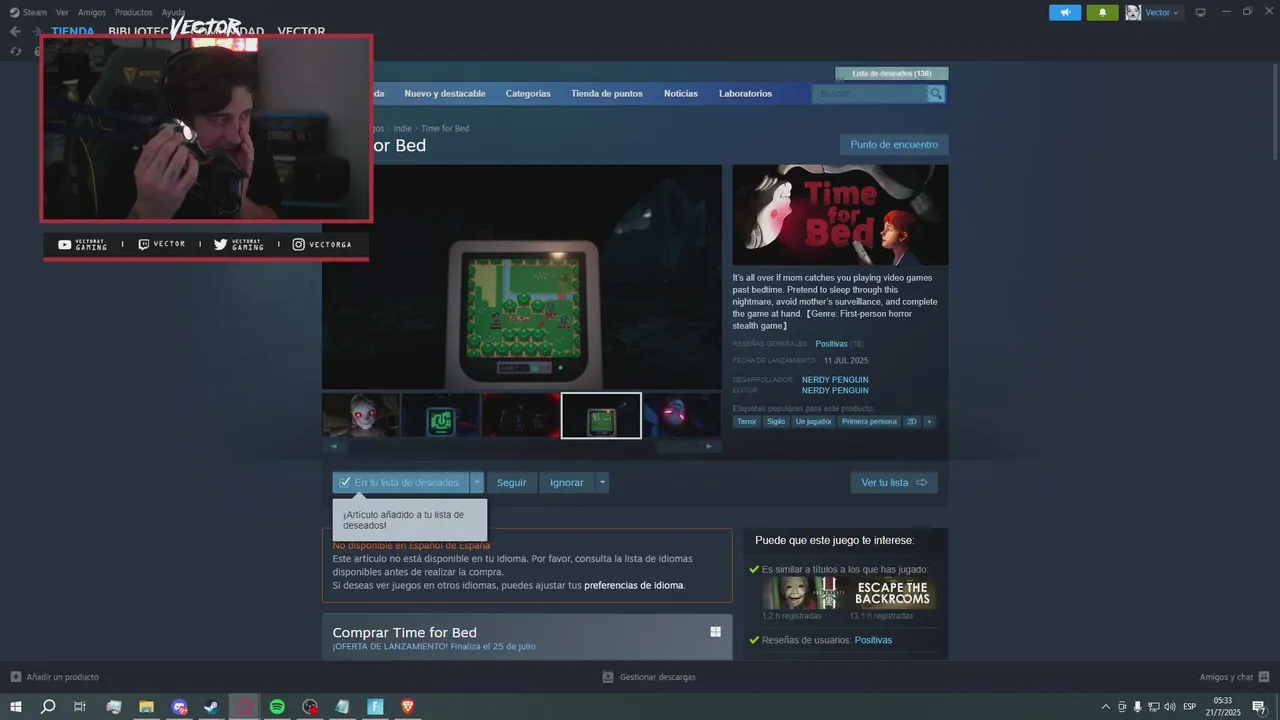Open the preferencias de idioma link
The image size is (1280, 720).
pos(634,585)
